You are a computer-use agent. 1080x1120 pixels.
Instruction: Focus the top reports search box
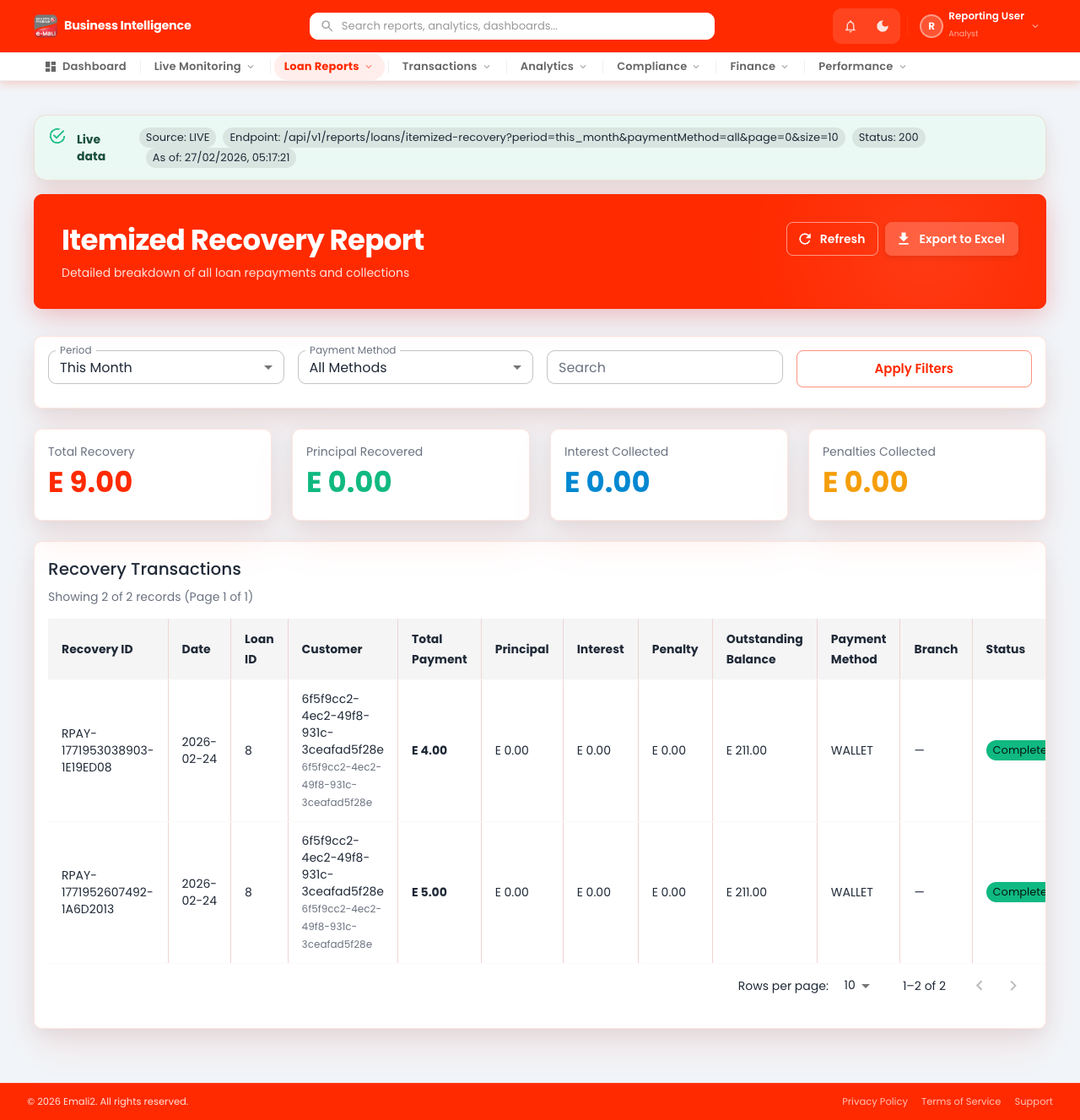(512, 26)
